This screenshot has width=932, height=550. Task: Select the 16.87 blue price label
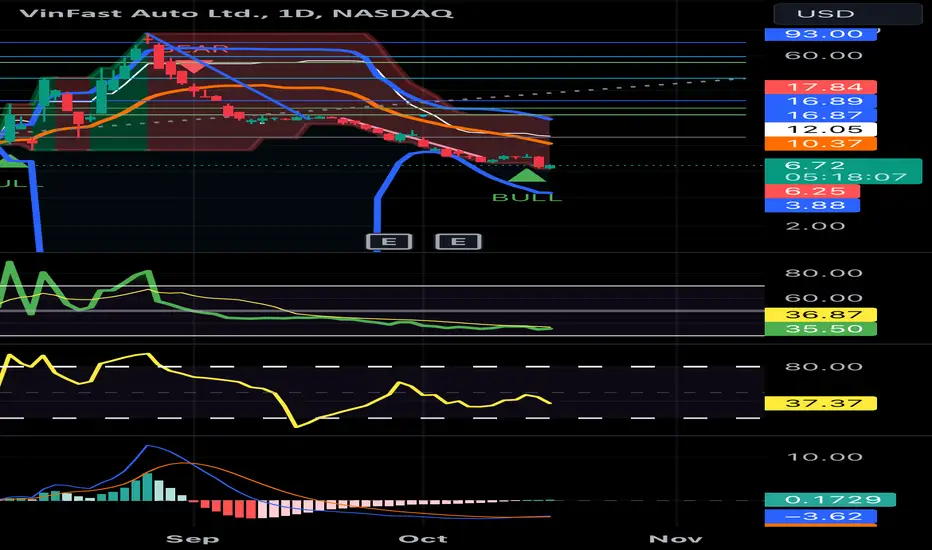(x=821, y=115)
